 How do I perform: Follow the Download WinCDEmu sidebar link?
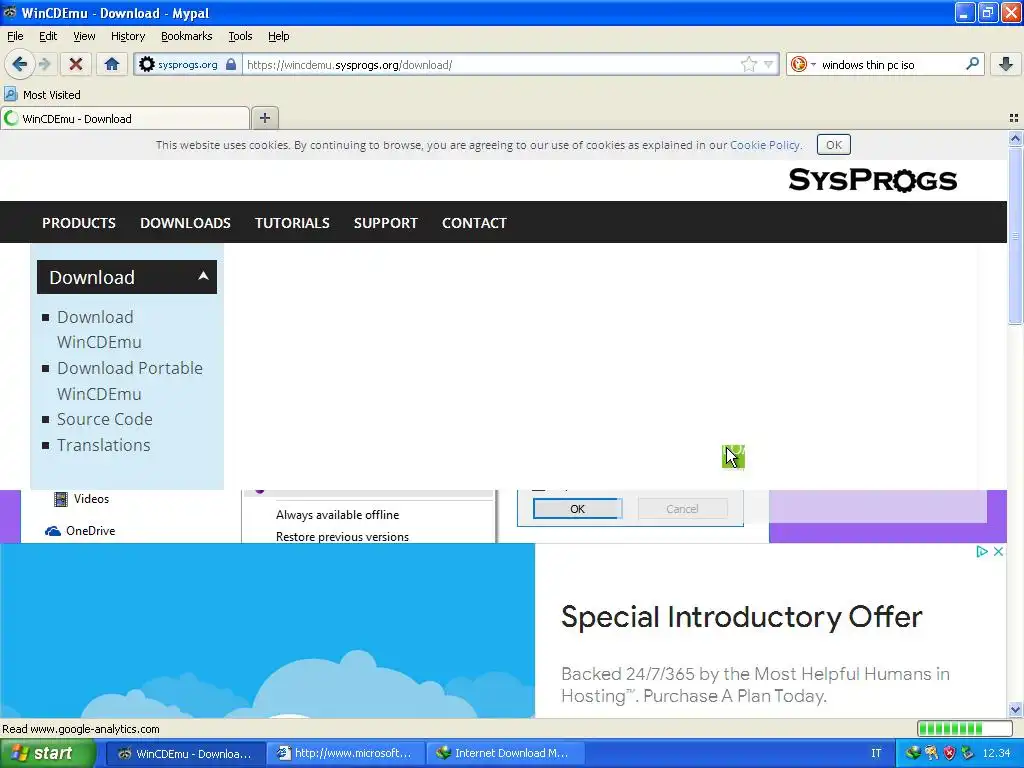[x=99, y=329]
